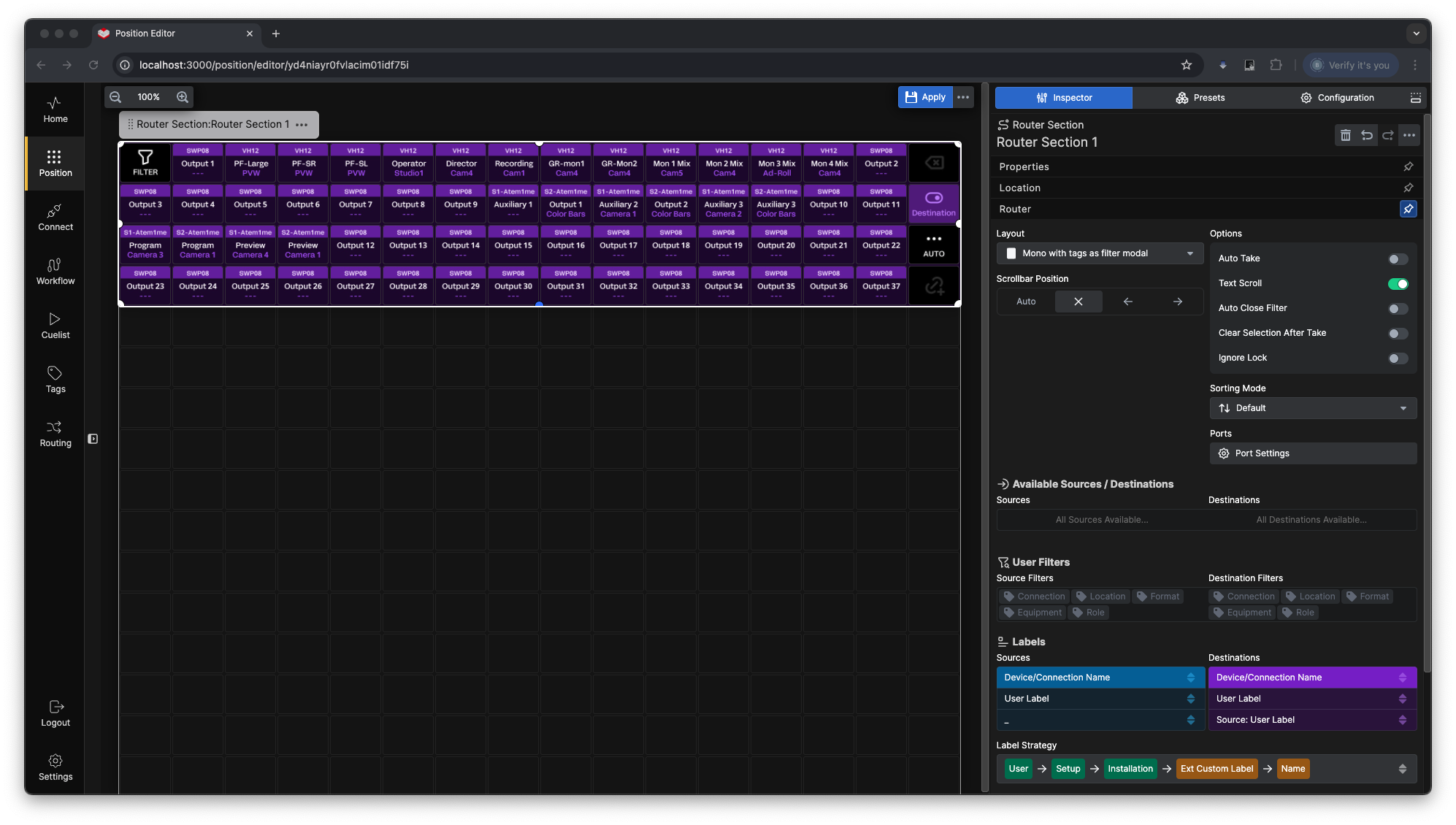Open Port Settings
The height and width of the screenshot is (825, 1456).
[1313, 453]
